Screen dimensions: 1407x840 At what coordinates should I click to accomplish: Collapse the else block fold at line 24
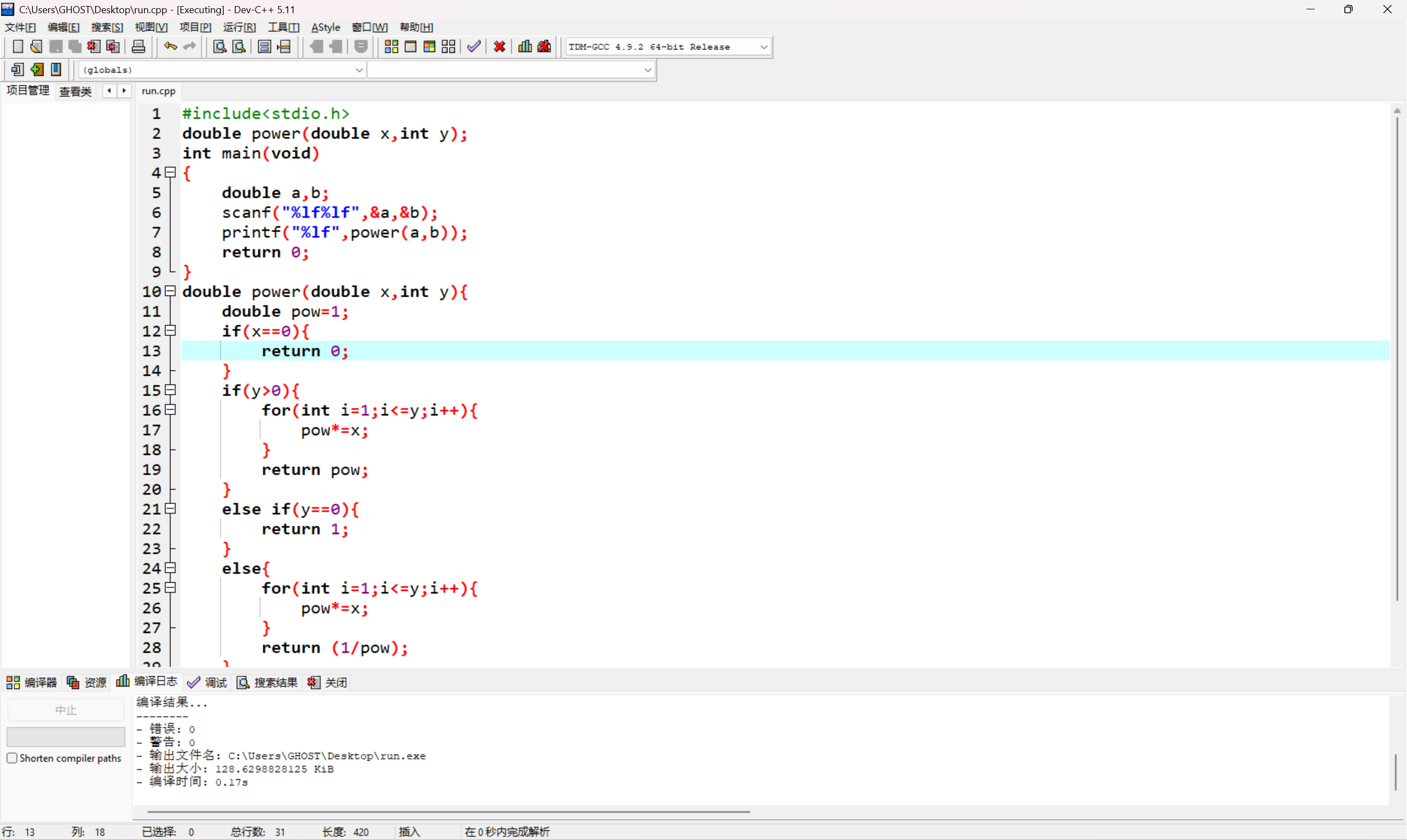[x=170, y=568]
